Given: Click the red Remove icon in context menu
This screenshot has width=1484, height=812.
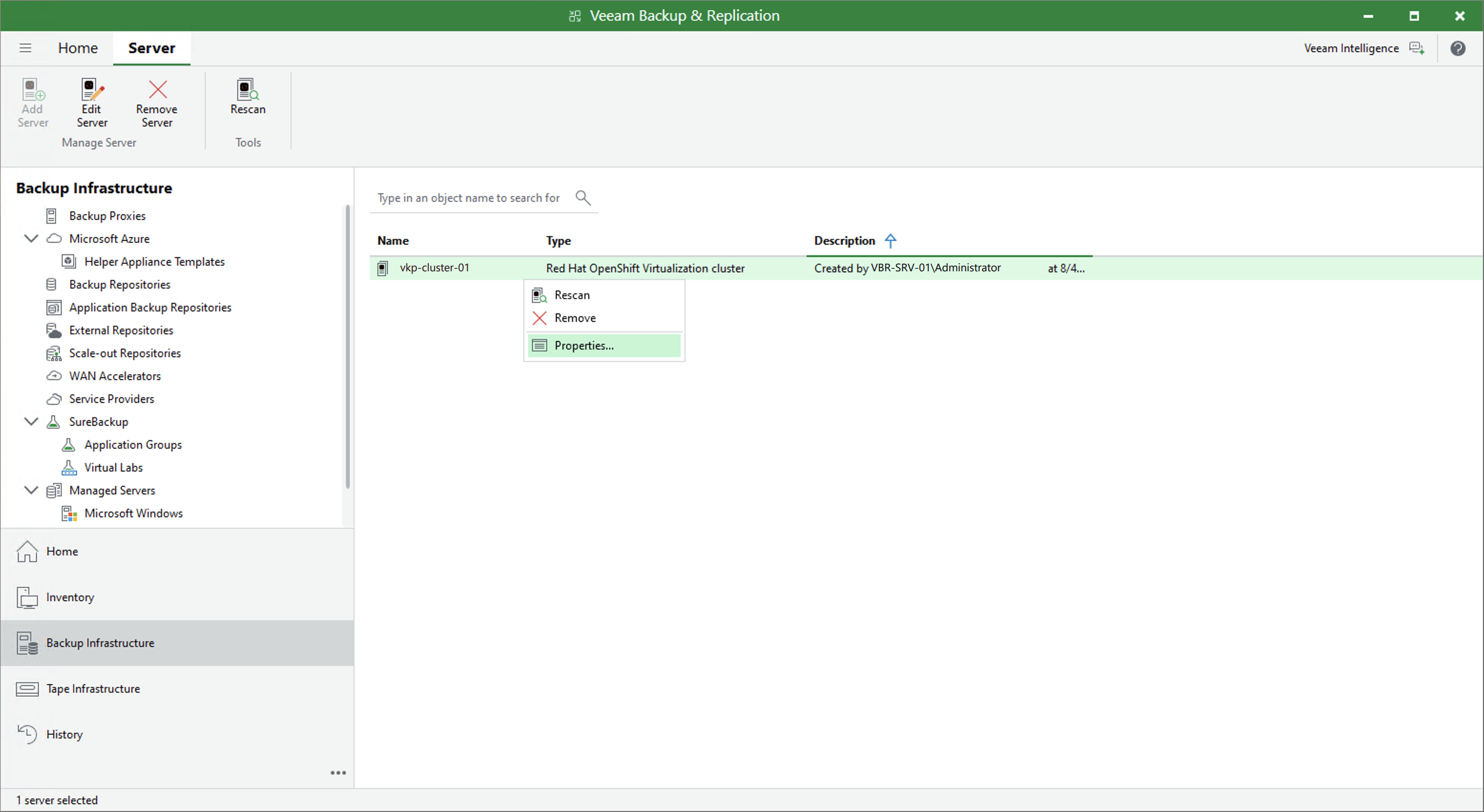Looking at the screenshot, I should [x=539, y=318].
